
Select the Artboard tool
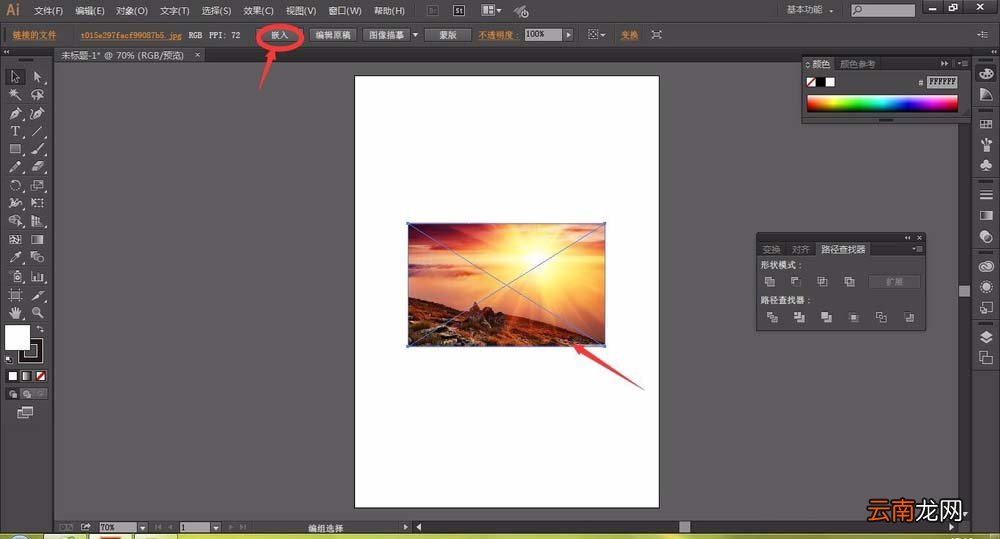click(15, 295)
